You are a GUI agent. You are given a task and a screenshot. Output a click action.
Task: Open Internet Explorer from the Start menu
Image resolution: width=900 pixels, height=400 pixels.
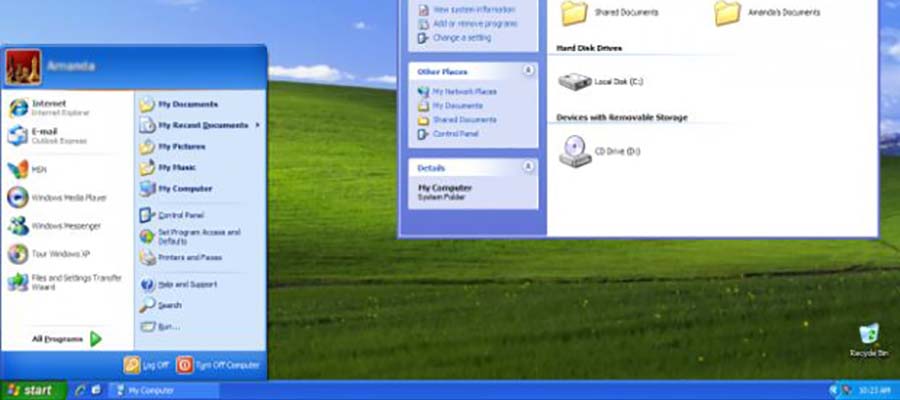68,107
